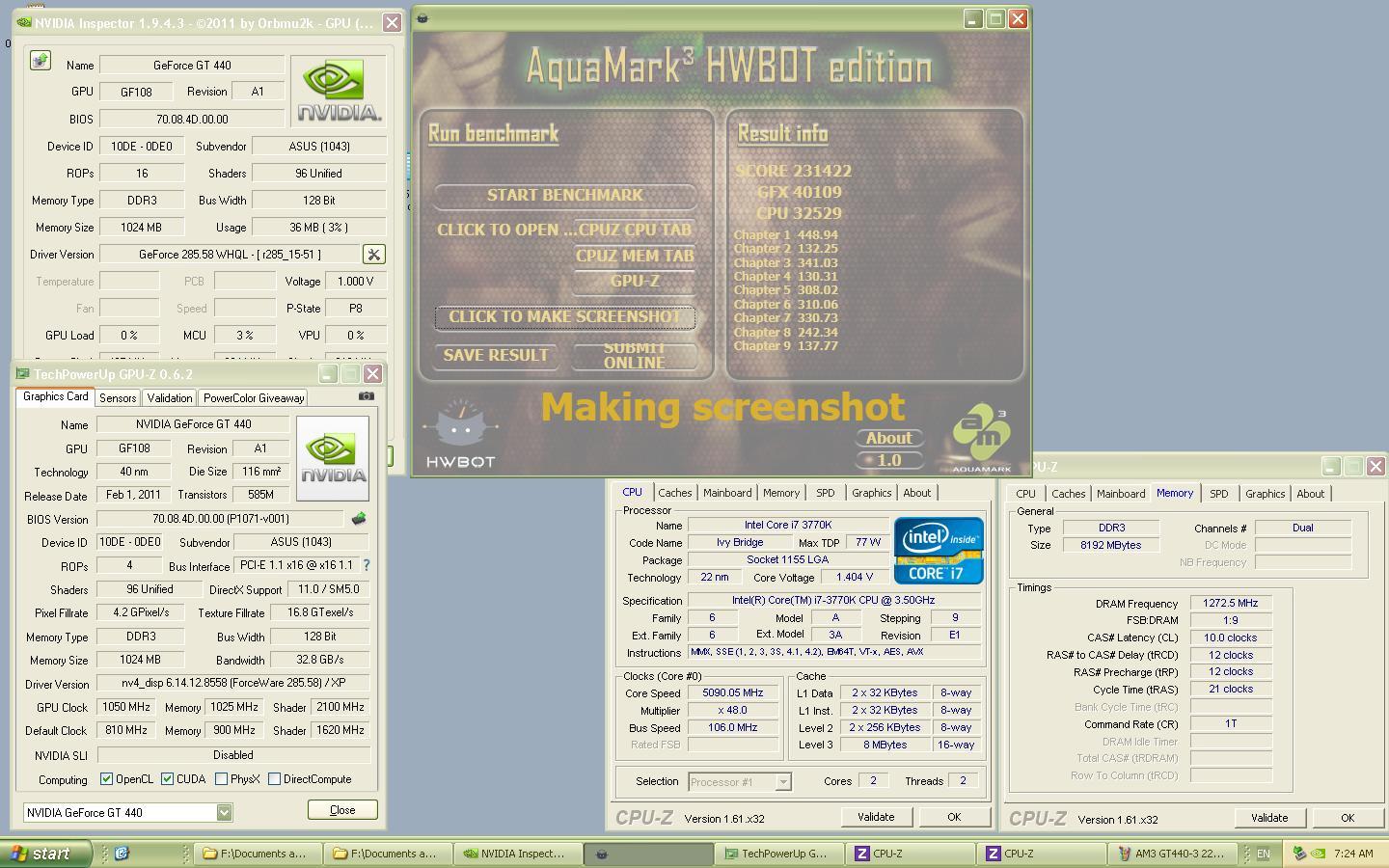Click the CPUZ CPU TAB button
Viewport: 1389px width, 868px height.
(x=635, y=231)
